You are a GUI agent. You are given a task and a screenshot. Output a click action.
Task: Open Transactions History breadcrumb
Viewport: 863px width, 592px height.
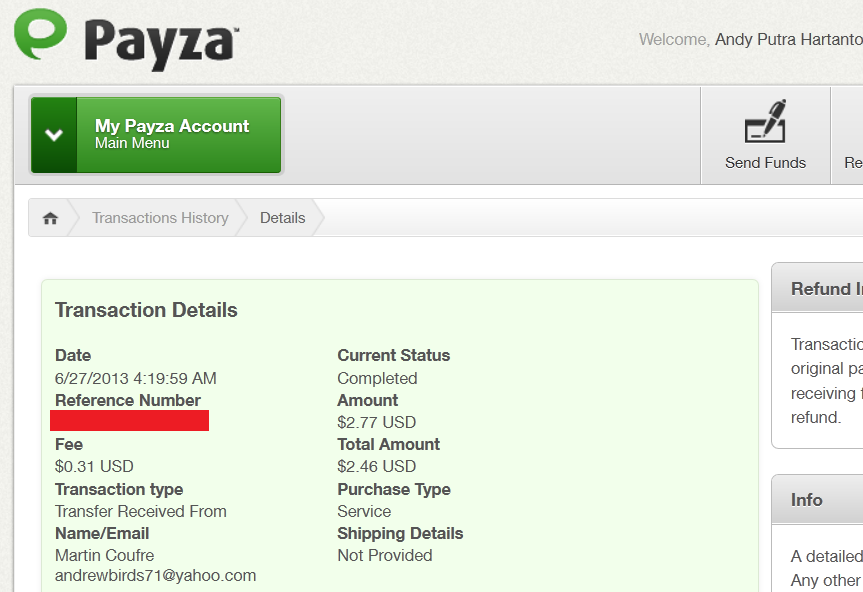pyautogui.click(x=160, y=218)
